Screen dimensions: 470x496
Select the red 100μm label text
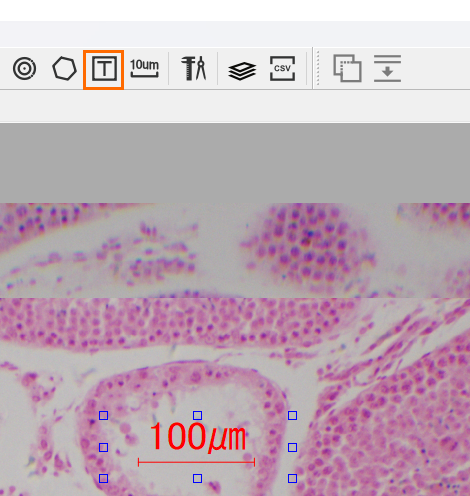(x=198, y=437)
